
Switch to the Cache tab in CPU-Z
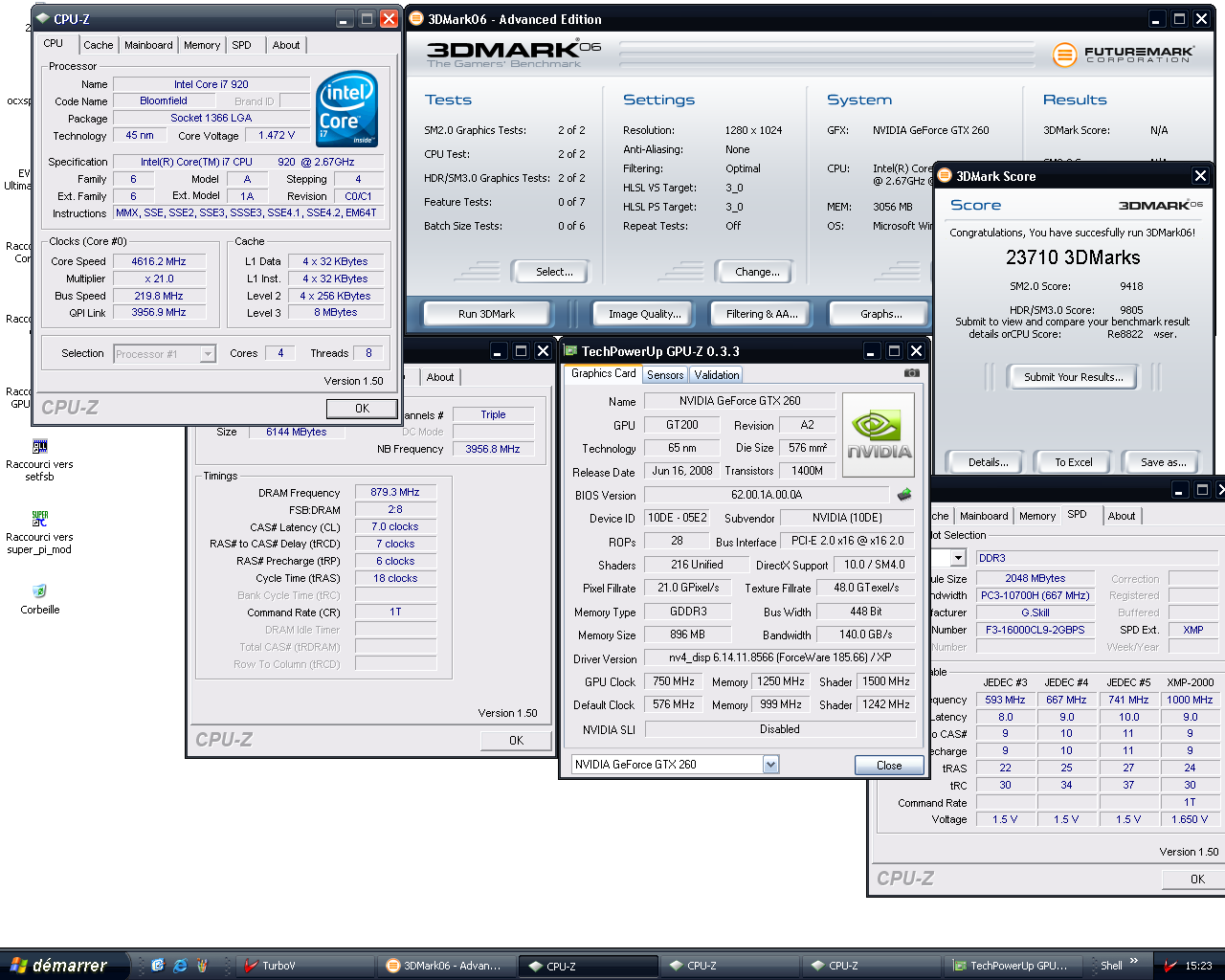coord(98,45)
